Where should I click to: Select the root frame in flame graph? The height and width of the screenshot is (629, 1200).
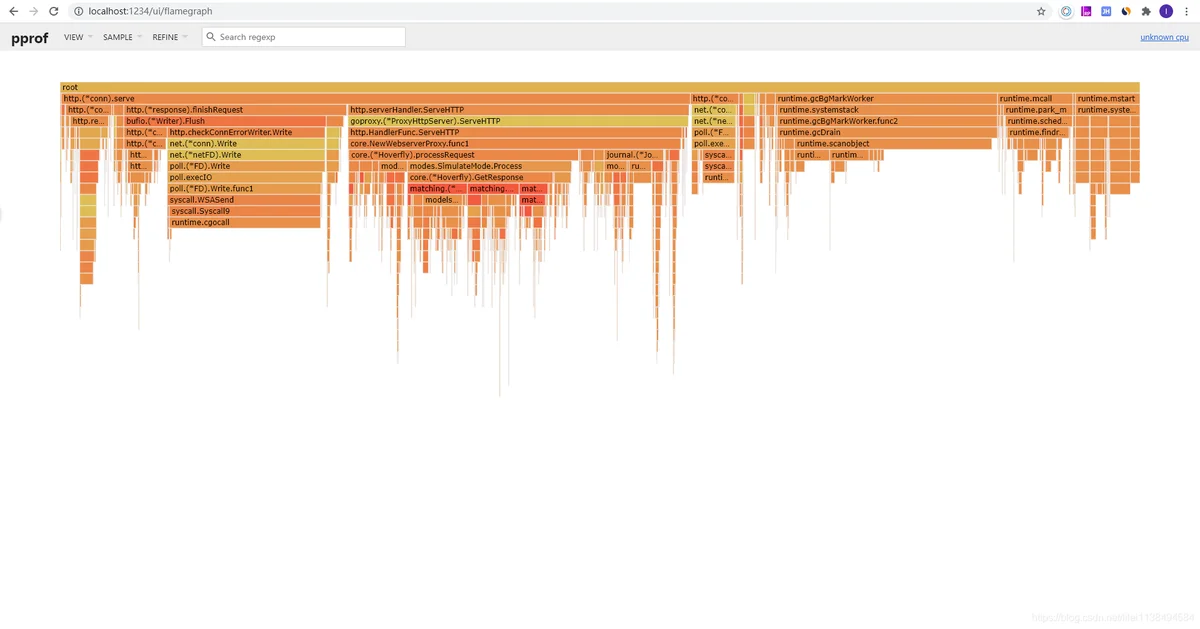tap(599, 88)
